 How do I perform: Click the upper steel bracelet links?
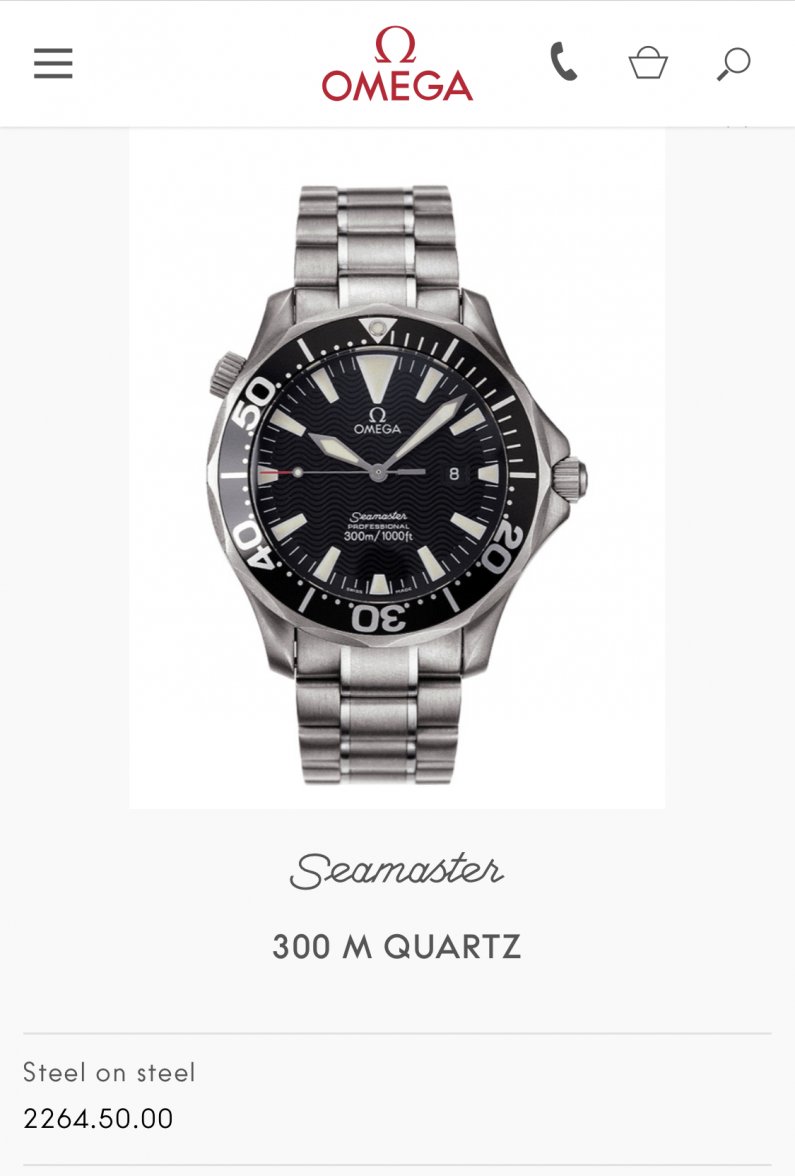[375, 244]
